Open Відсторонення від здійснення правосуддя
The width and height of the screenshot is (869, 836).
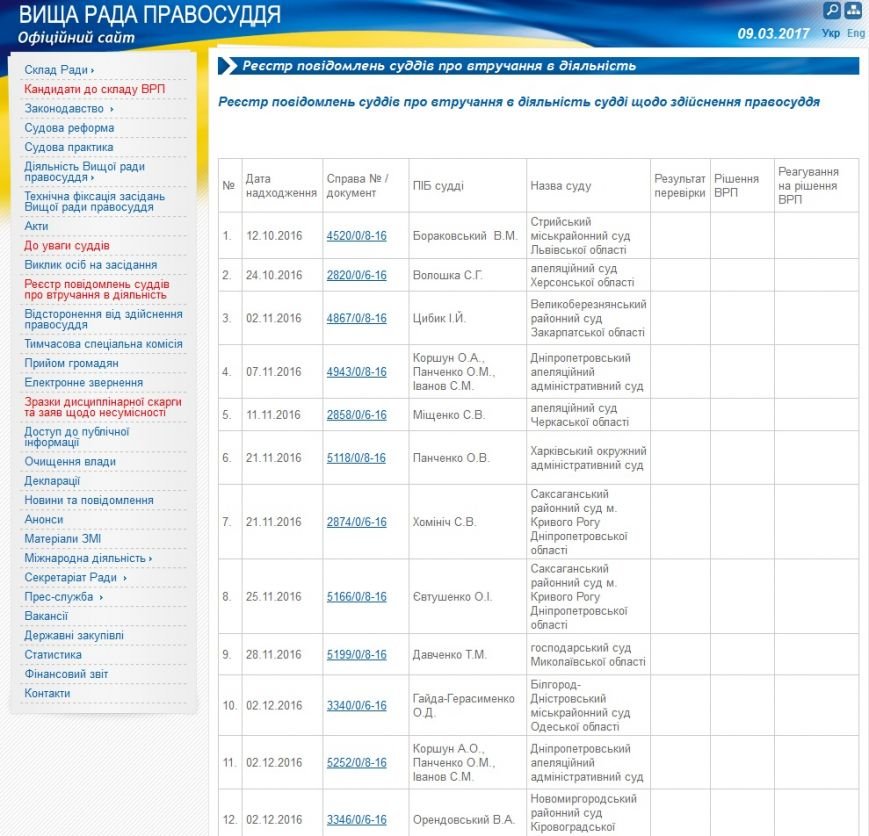[x=103, y=319]
